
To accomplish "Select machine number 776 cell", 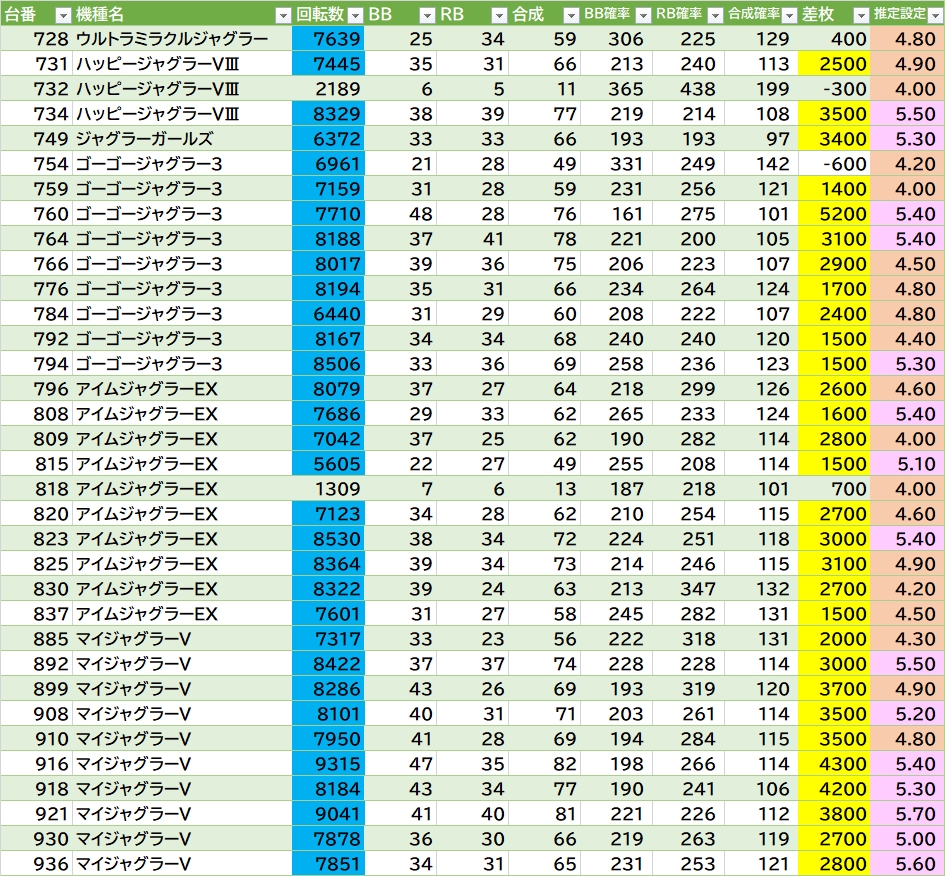I will point(36,289).
